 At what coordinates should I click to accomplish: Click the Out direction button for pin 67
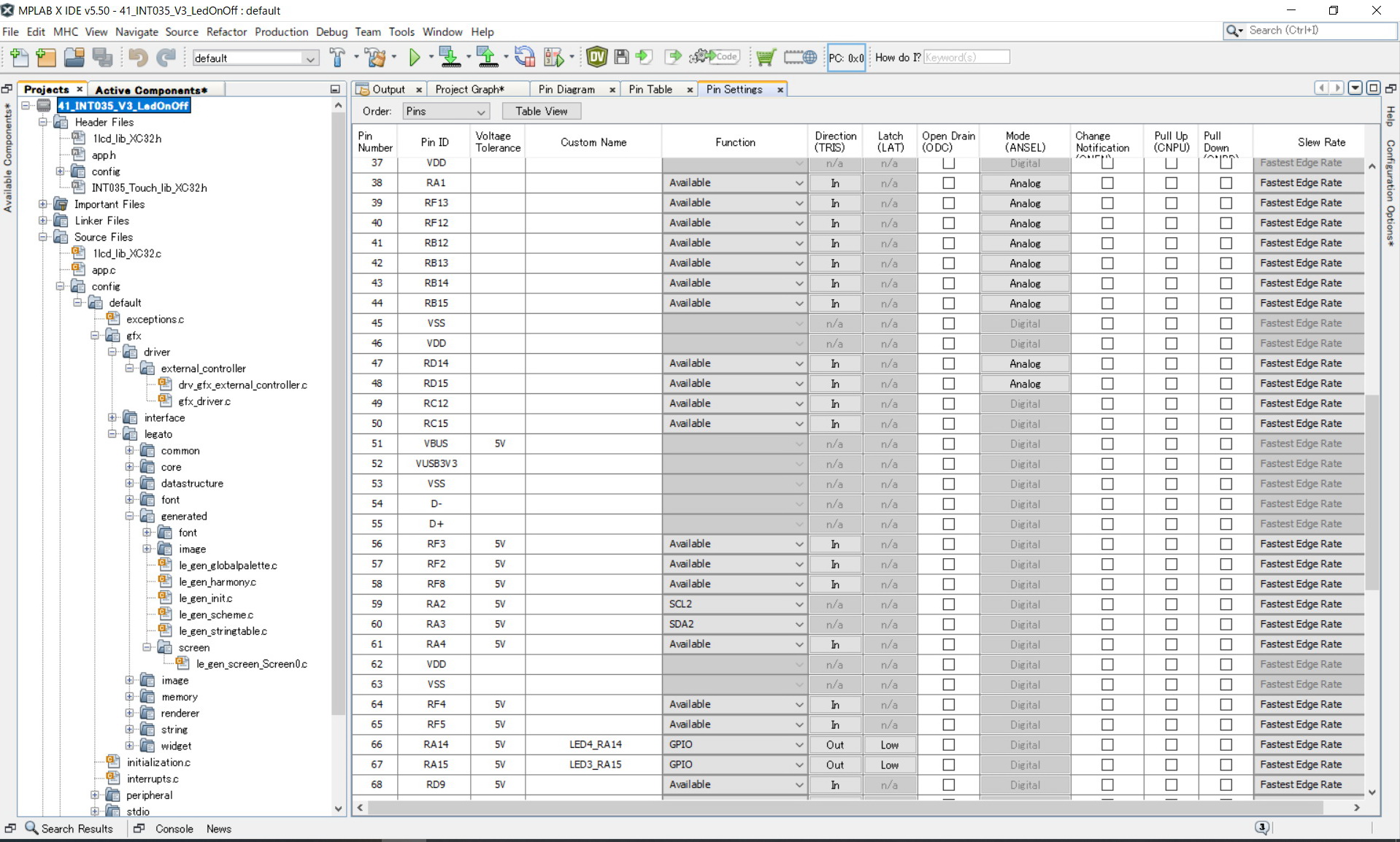pos(834,765)
